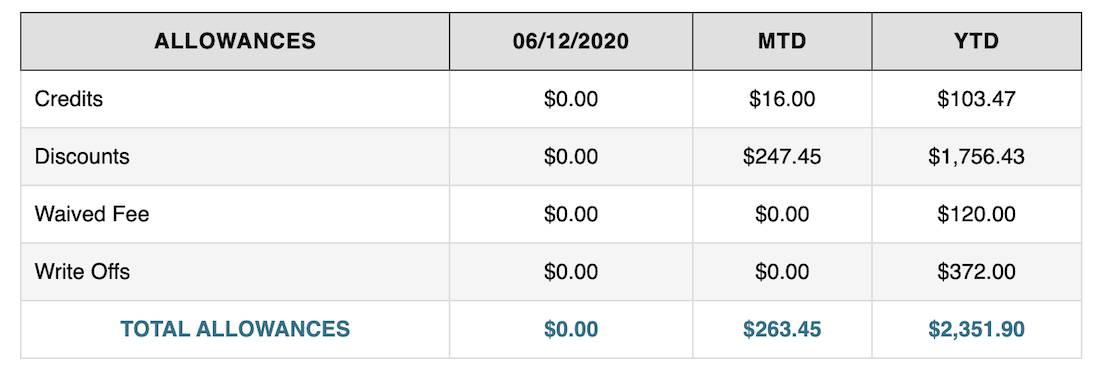Screen dimensions: 1102x370
Task: Select the Discounts row label
Action: [x=82, y=156]
